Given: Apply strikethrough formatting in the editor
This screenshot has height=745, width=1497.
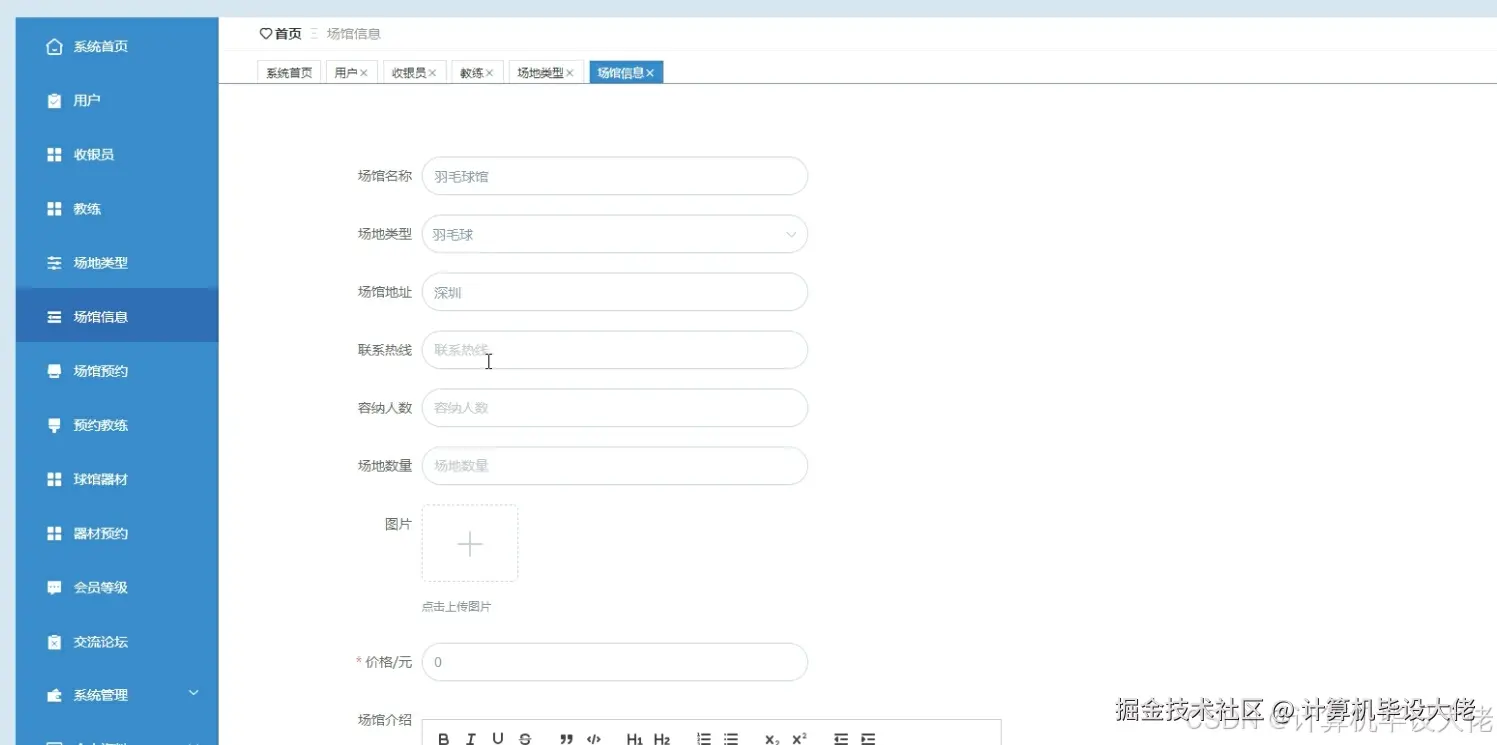Looking at the screenshot, I should (524, 739).
